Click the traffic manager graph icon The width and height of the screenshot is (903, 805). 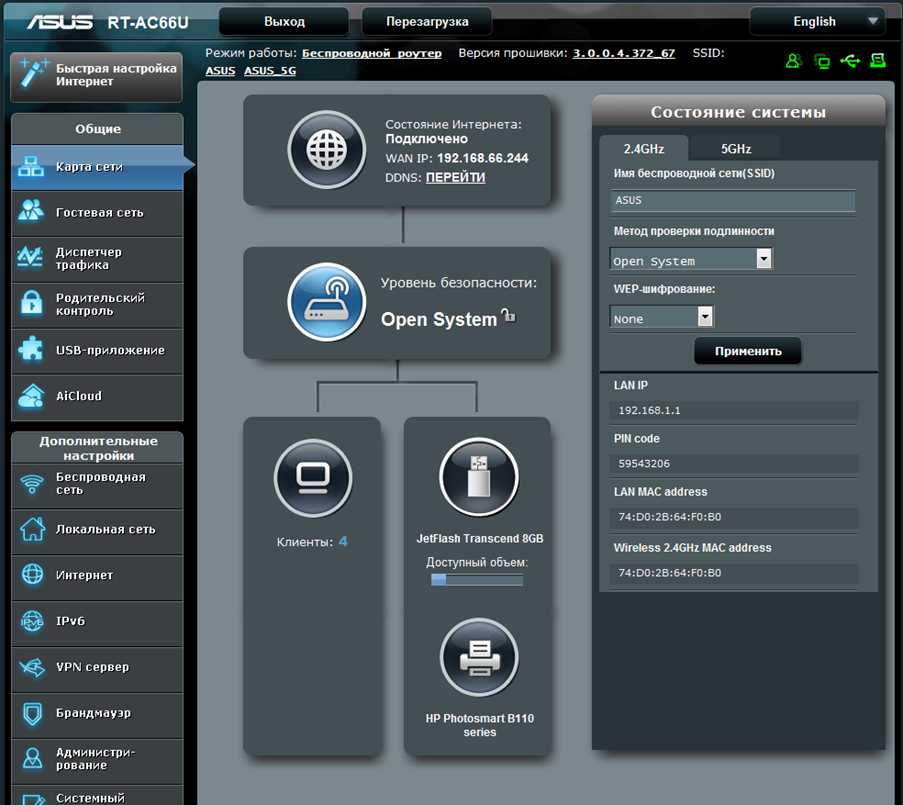[30, 257]
